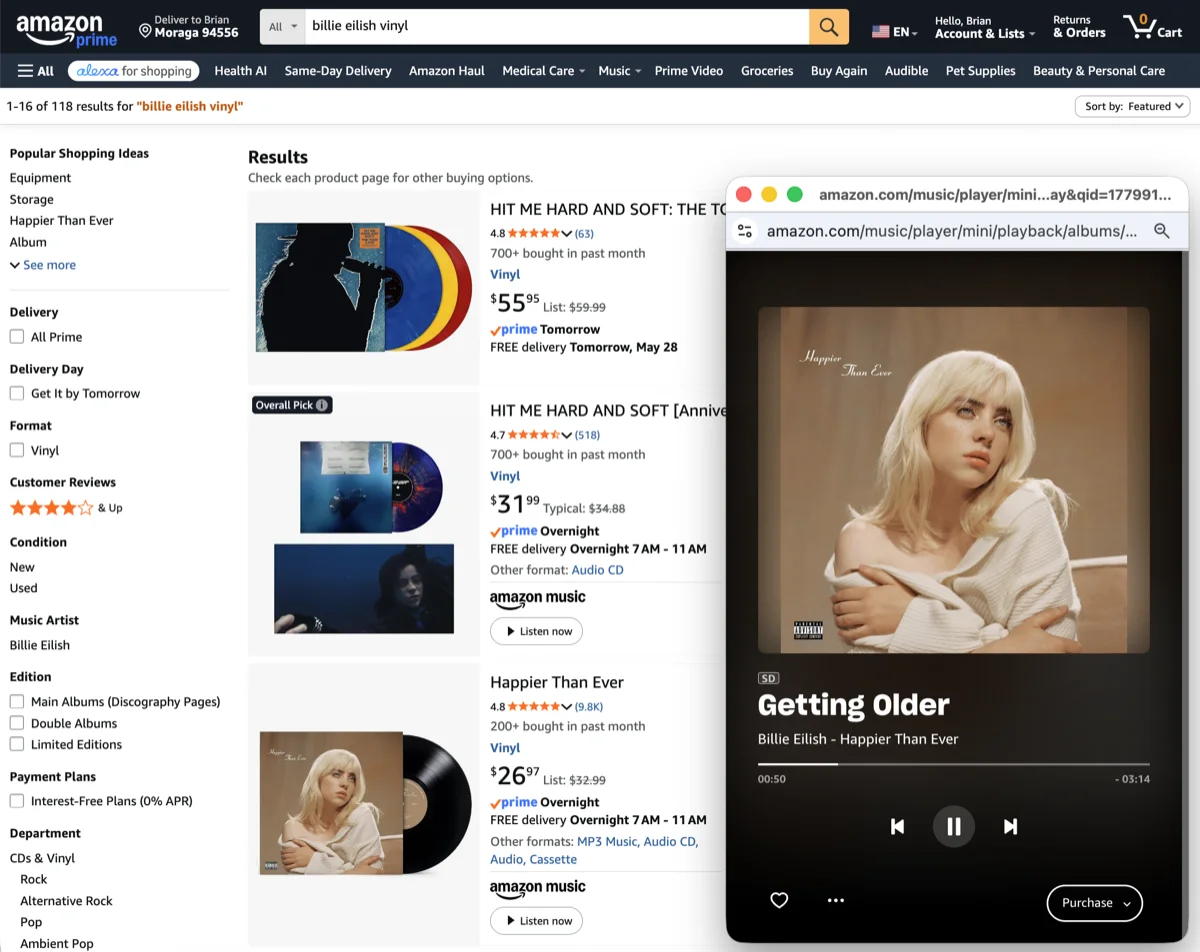
Task: Select the Storage shopping idea
Action: coord(31,199)
